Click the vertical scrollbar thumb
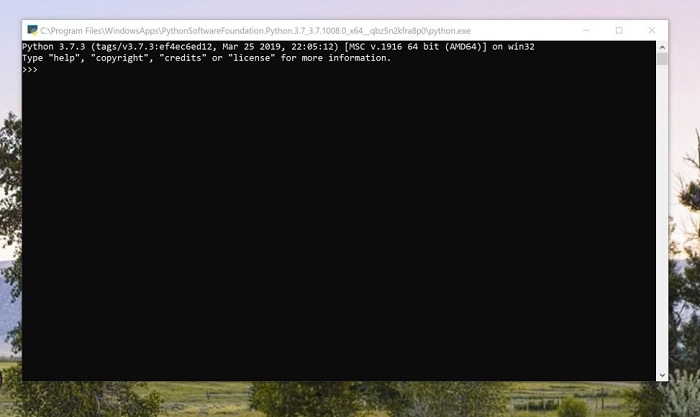 pos(662,59)
